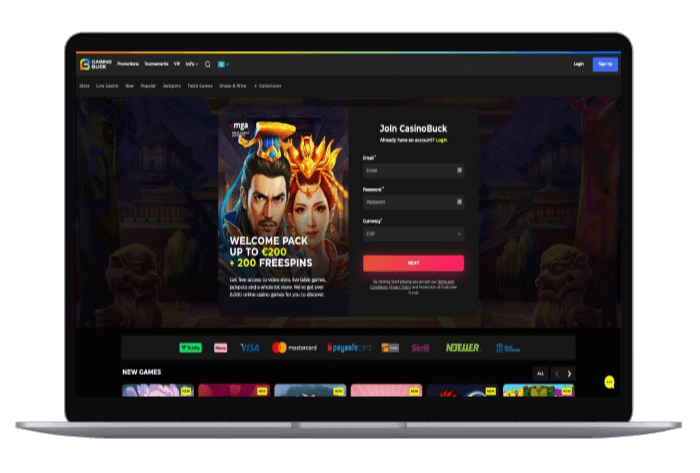This screenshot has height=473, width=700.
Task: Click the Mastercard payment logo
Action: click(294, 348)
